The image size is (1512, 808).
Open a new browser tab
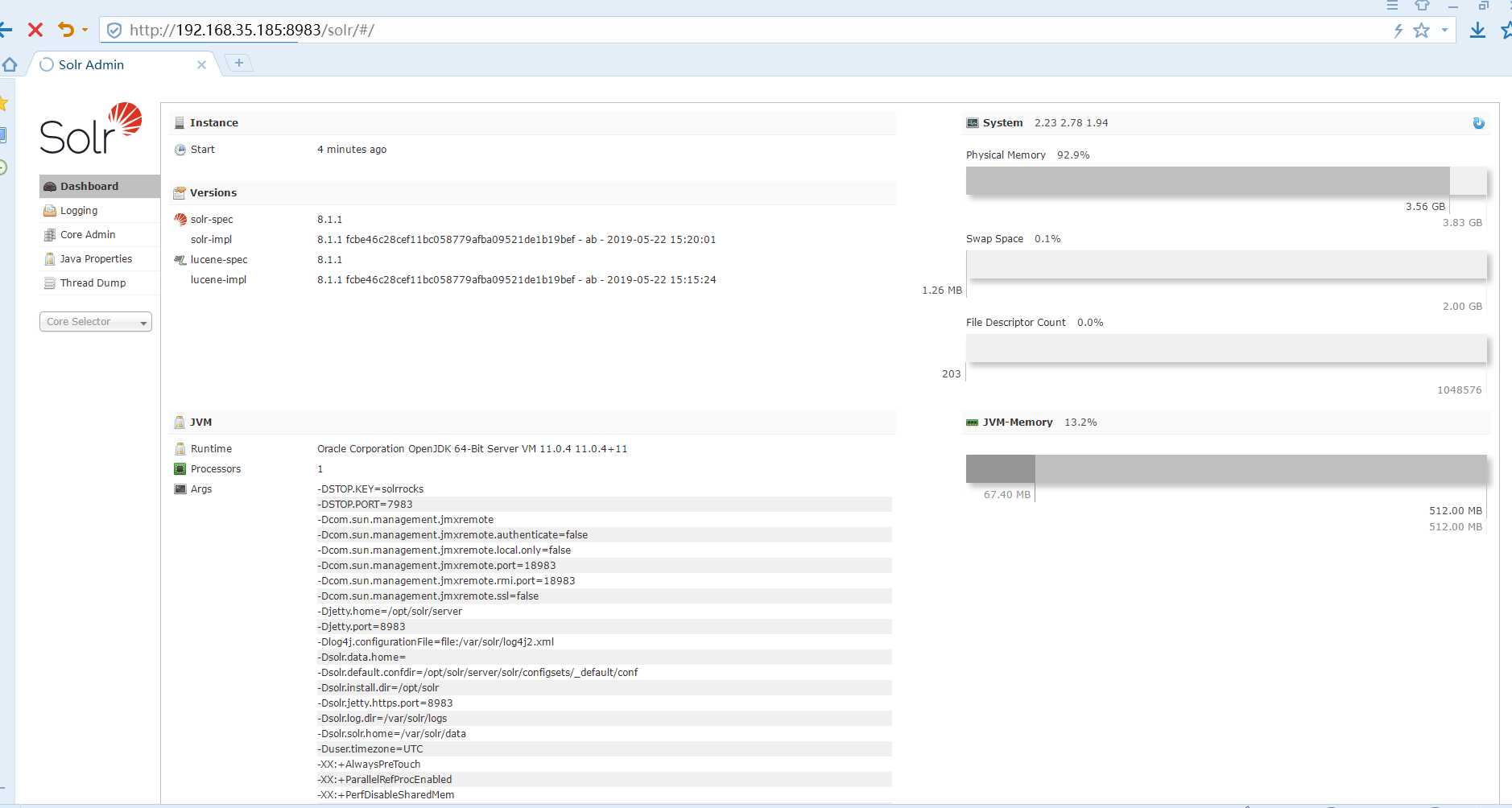[239, 63]
